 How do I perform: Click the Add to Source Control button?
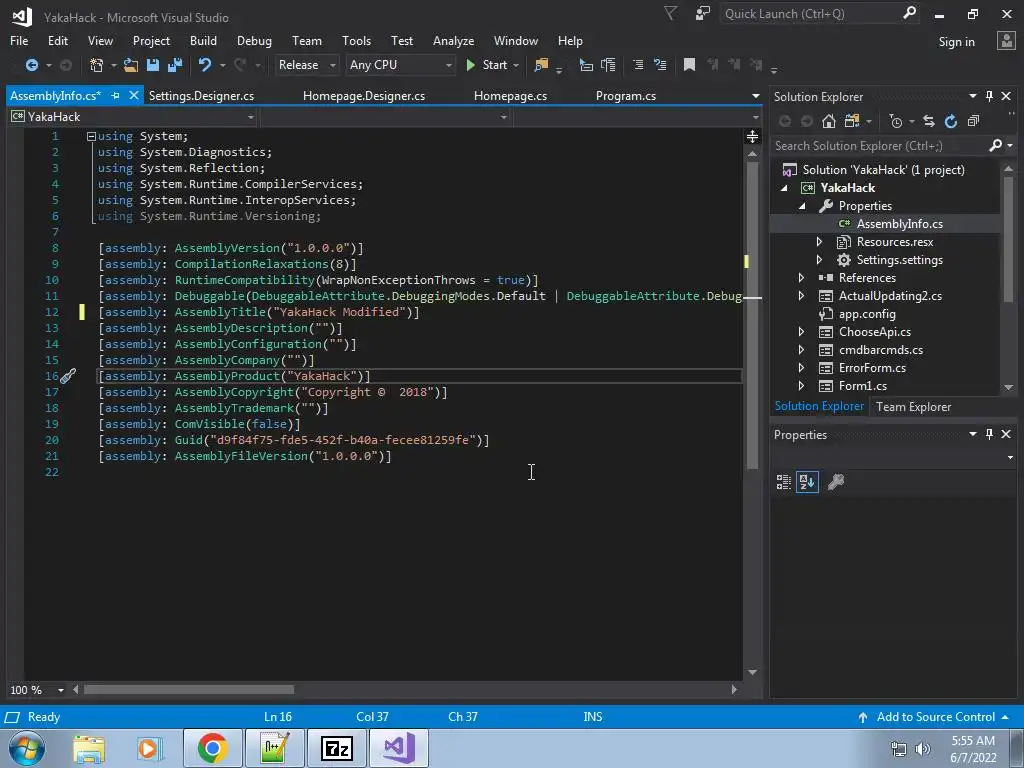click(933, 717)
